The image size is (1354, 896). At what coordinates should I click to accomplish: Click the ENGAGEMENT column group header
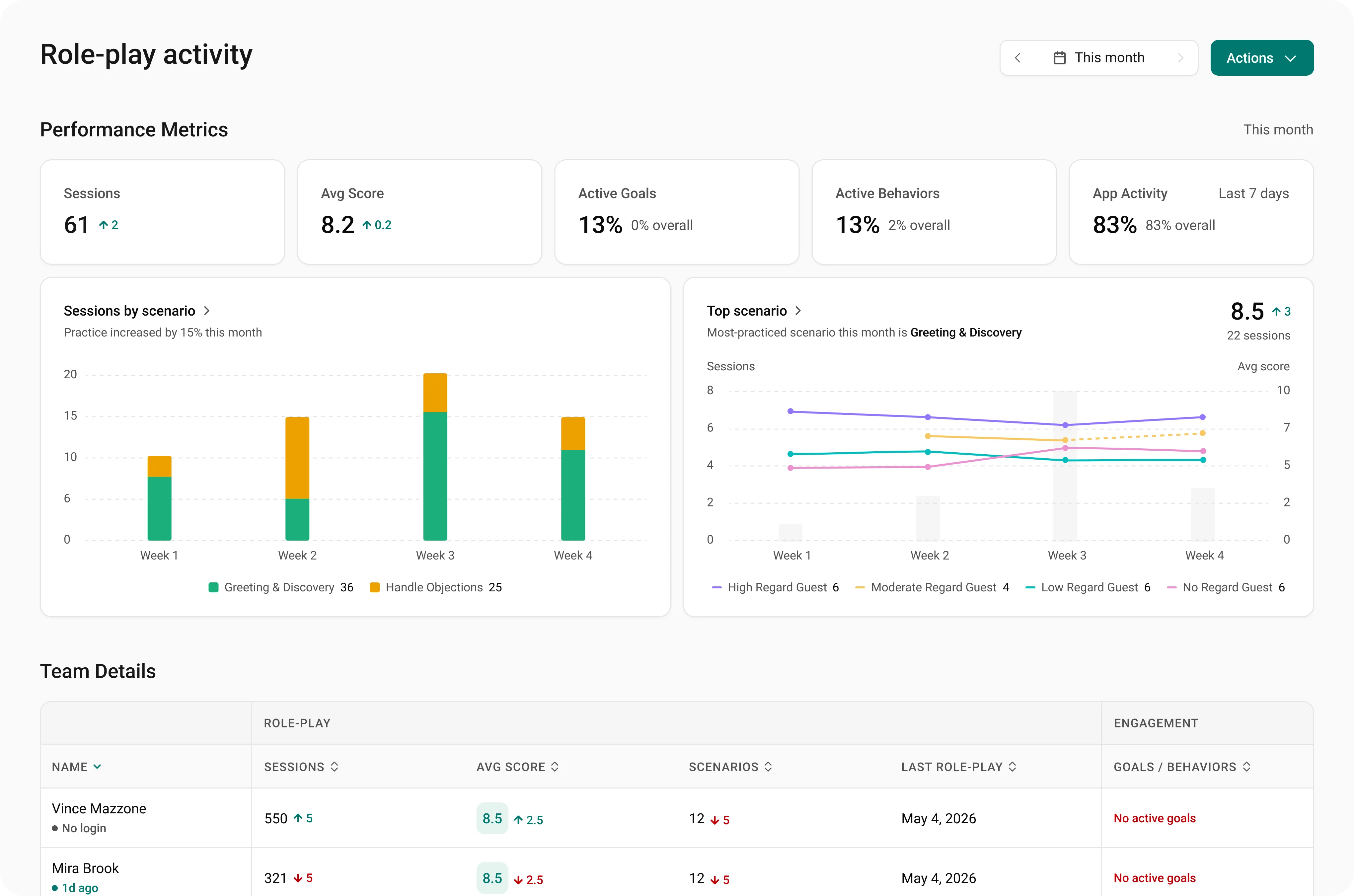pyautogui.click(x=1156, y=723)
